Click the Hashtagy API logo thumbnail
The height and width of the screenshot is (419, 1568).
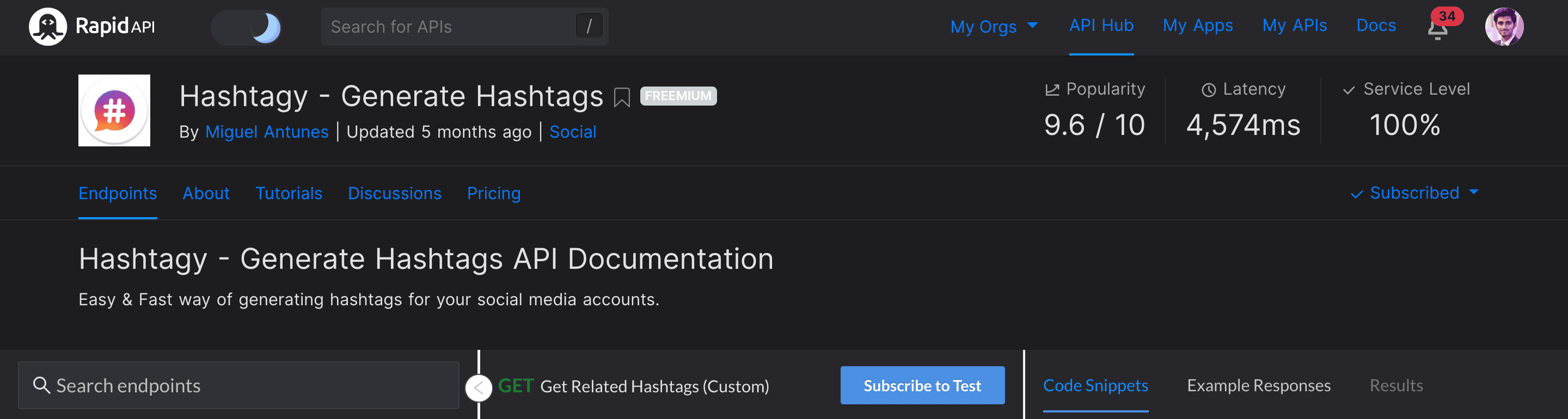114,110
